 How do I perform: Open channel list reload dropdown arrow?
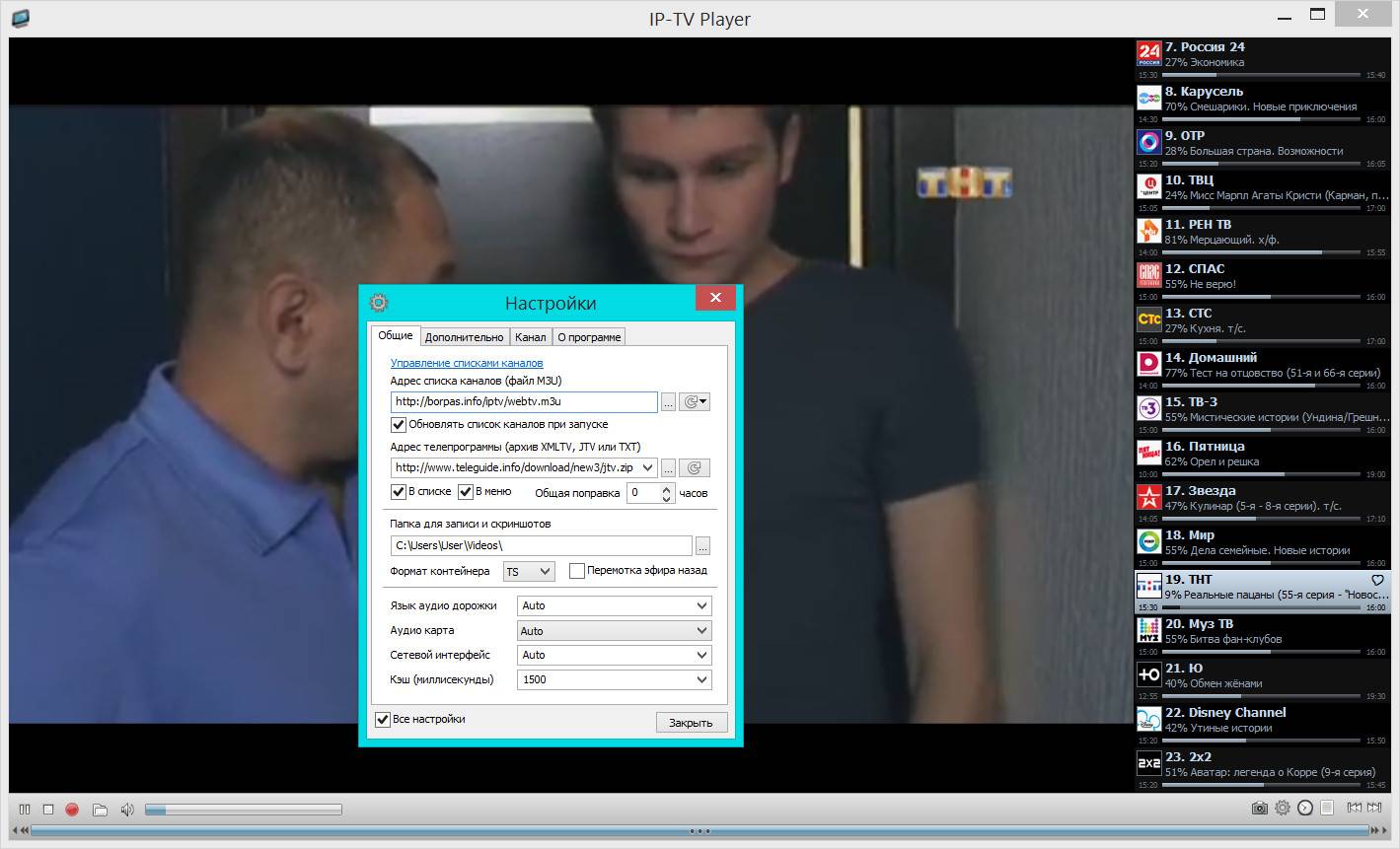[x=703, y=402]
